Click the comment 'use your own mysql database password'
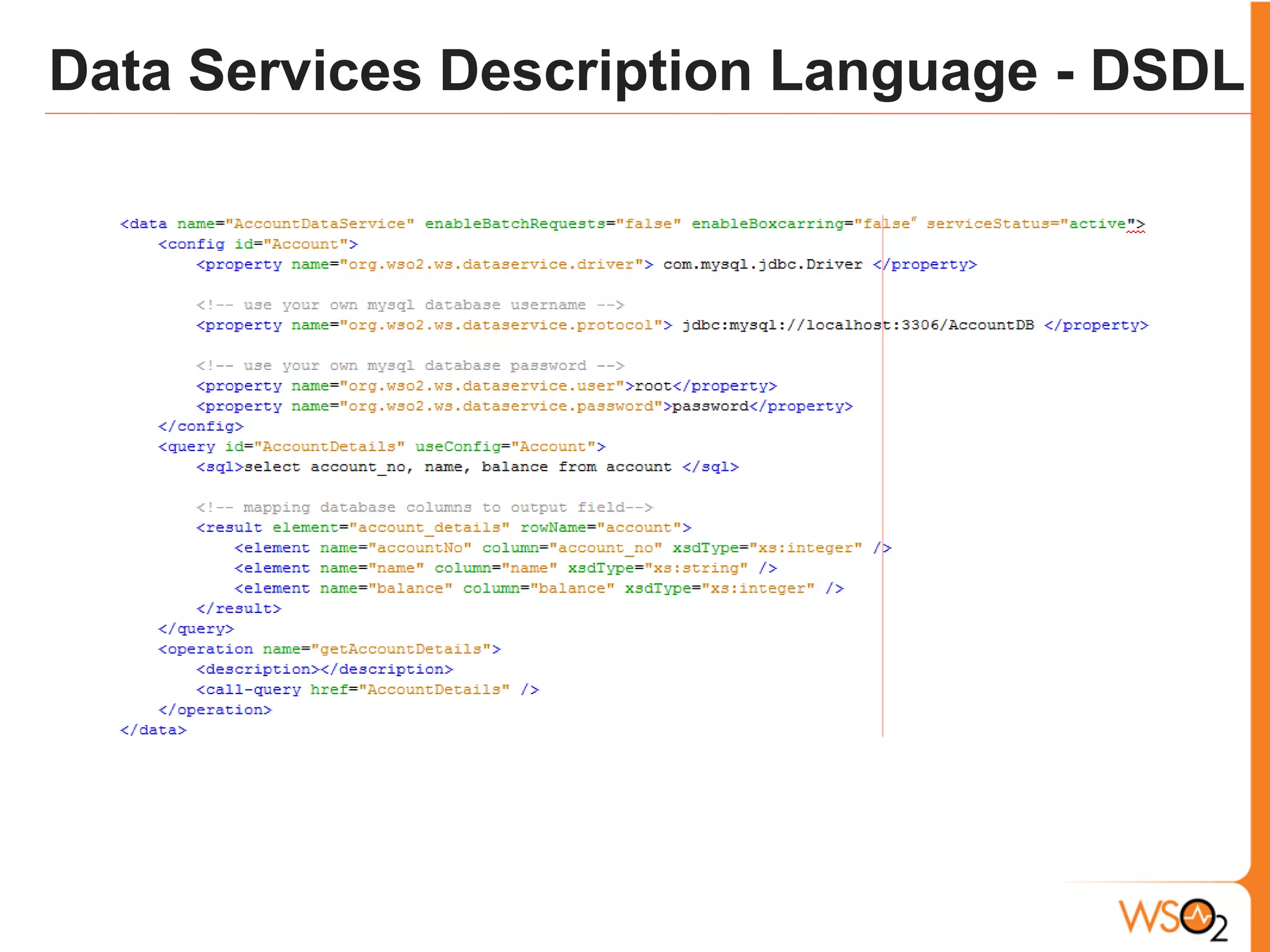This screenshot has height=952, width=1270. [410, 366]
